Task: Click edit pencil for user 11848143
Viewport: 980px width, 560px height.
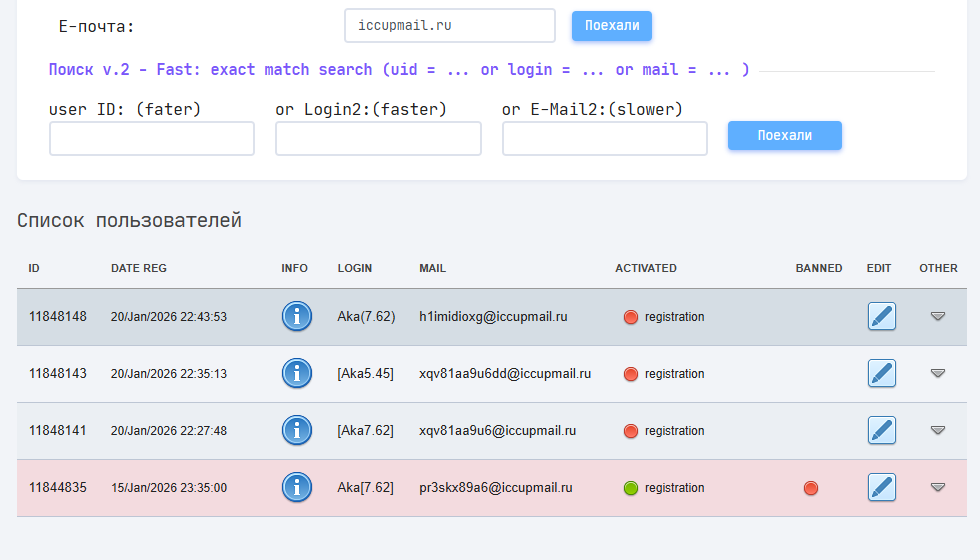Action: pyautogui.click(x=881, y=374)
